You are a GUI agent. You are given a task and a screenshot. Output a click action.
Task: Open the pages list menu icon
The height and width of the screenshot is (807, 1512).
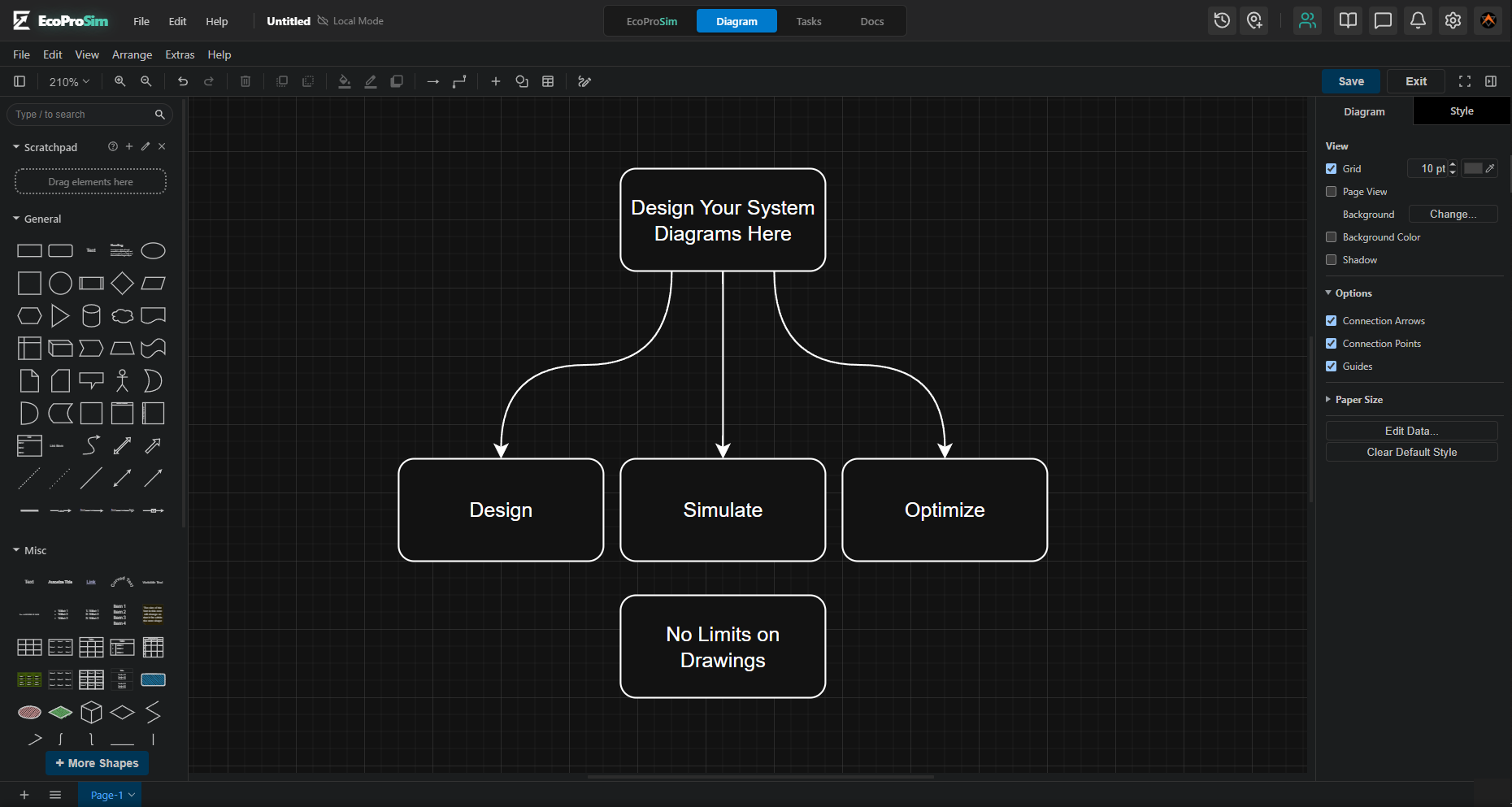pyautogui.click(x=55, y=795)
